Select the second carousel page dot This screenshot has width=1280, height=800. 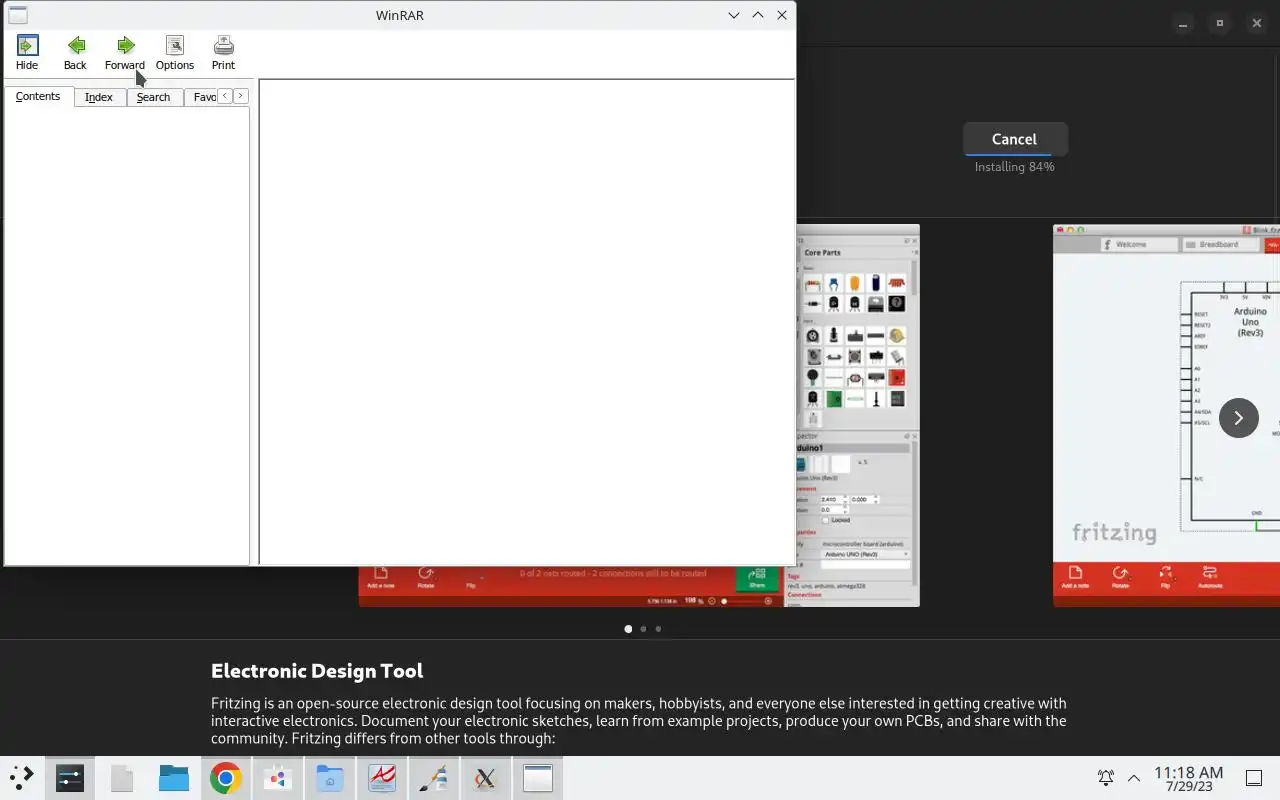643,629
